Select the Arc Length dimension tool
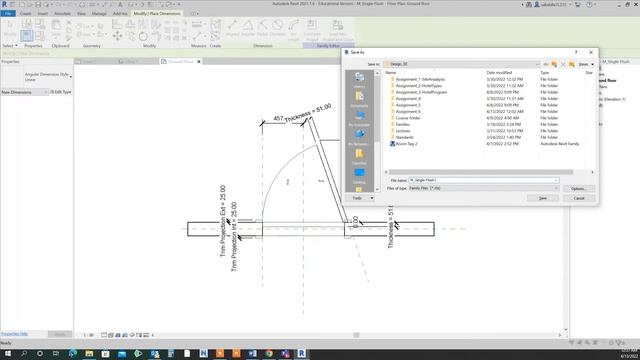Image resolution: width=640 pixels, height=360 pixels. (x=293, y=30)
